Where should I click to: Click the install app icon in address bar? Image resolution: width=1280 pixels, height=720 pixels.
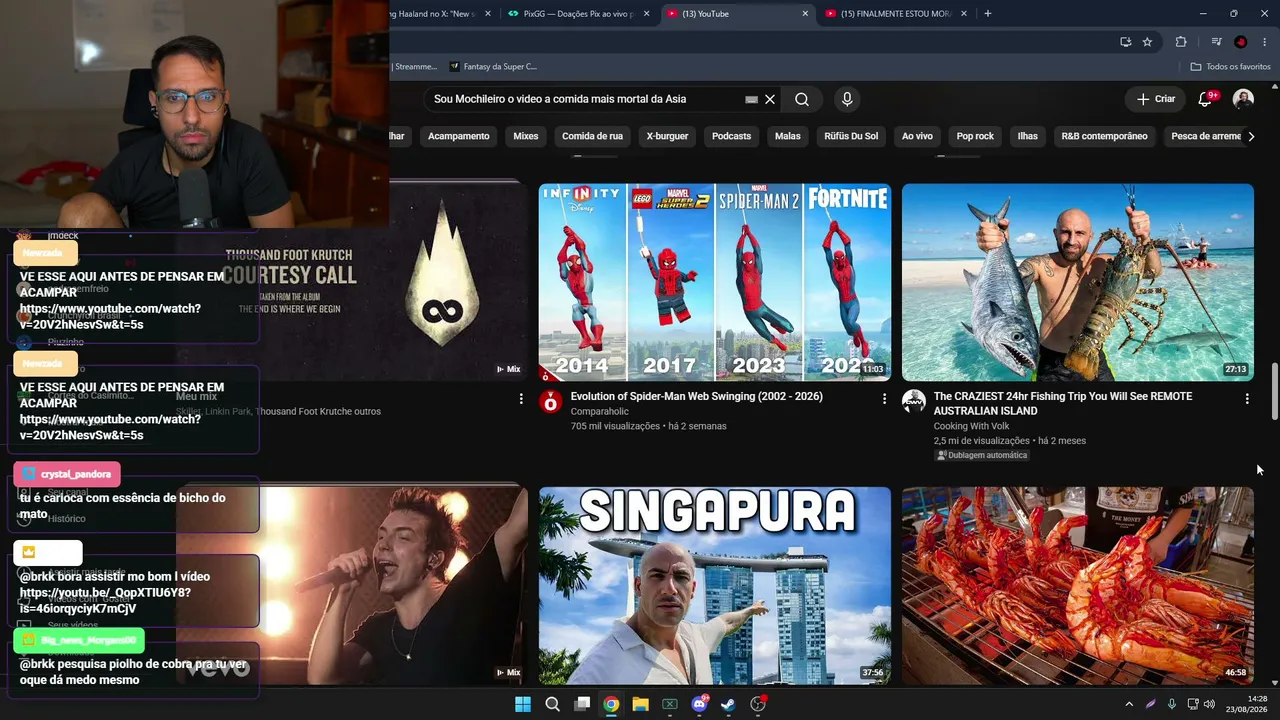pos(1125,42)
